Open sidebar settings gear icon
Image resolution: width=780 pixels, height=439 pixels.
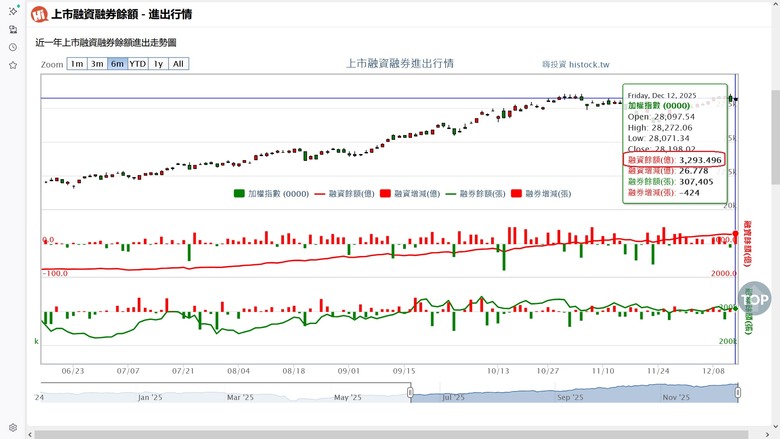[13, 428]
